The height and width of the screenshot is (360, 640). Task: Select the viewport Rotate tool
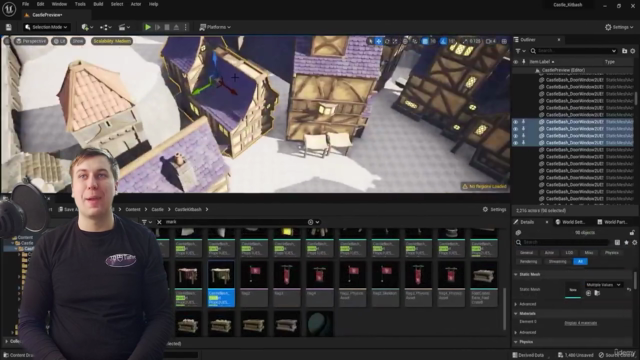tap(387, 41)
